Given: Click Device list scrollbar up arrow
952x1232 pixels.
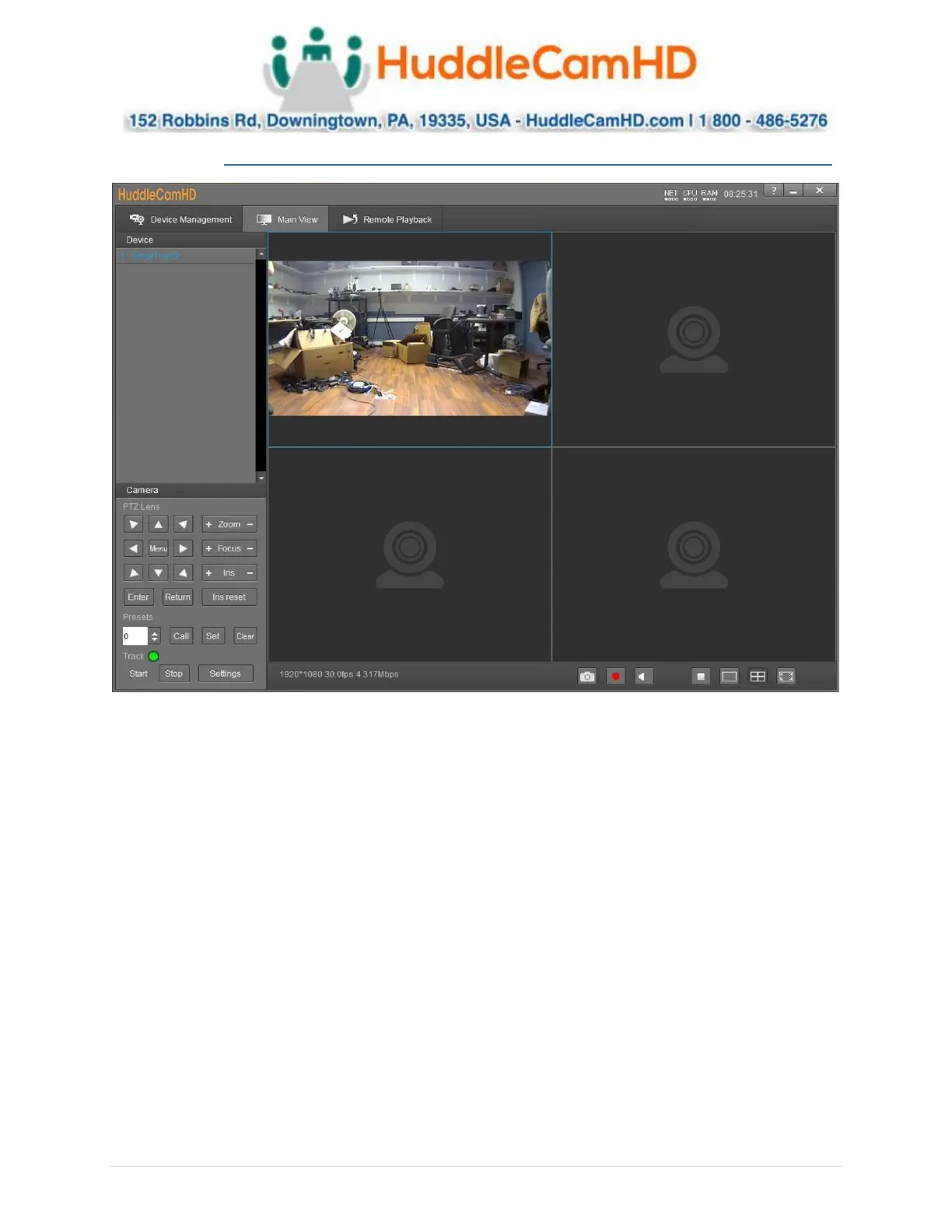Looking at the screenshot, I should coord(261,254).
